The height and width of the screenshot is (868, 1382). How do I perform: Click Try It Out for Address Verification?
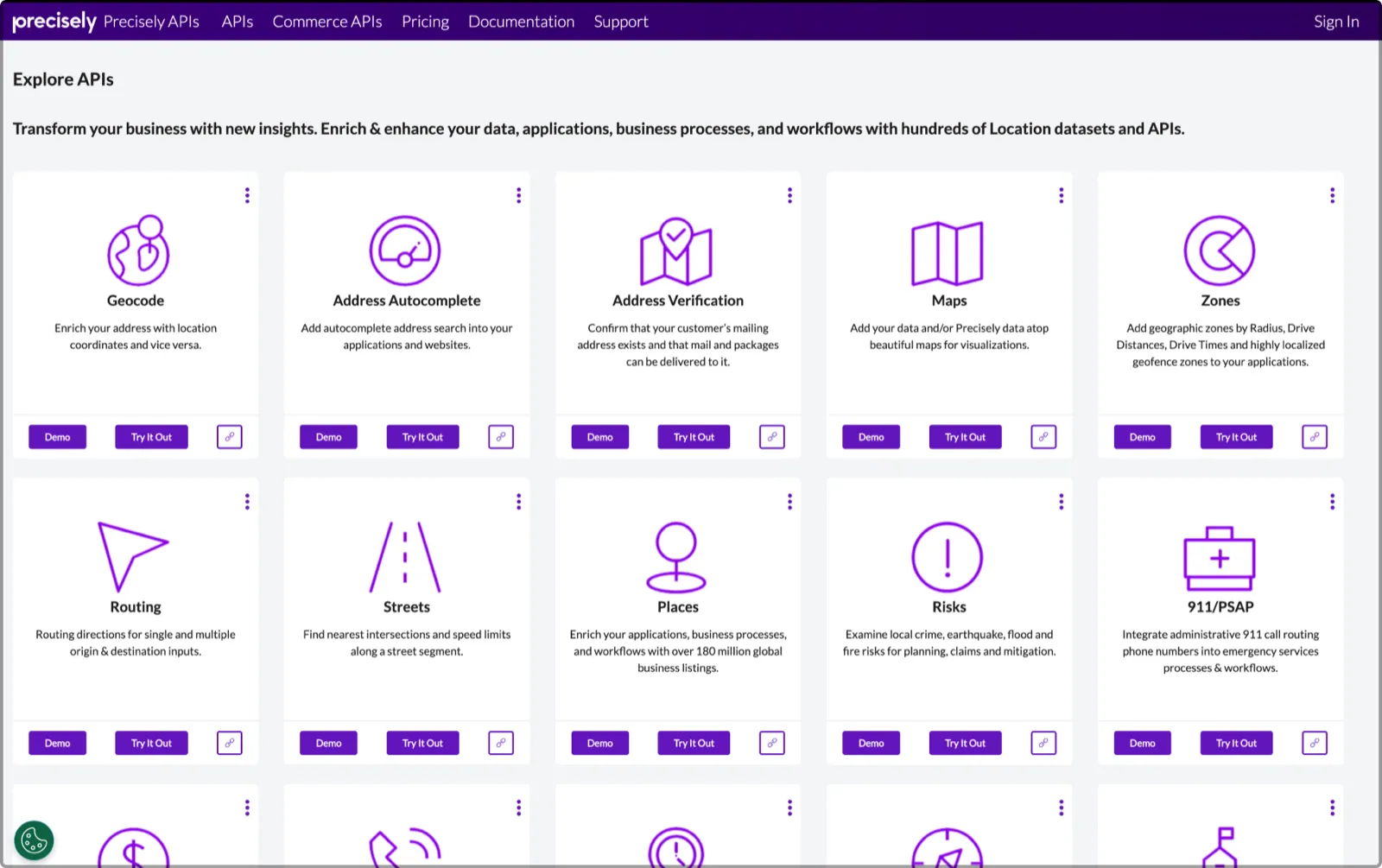(x=694, y=437)
